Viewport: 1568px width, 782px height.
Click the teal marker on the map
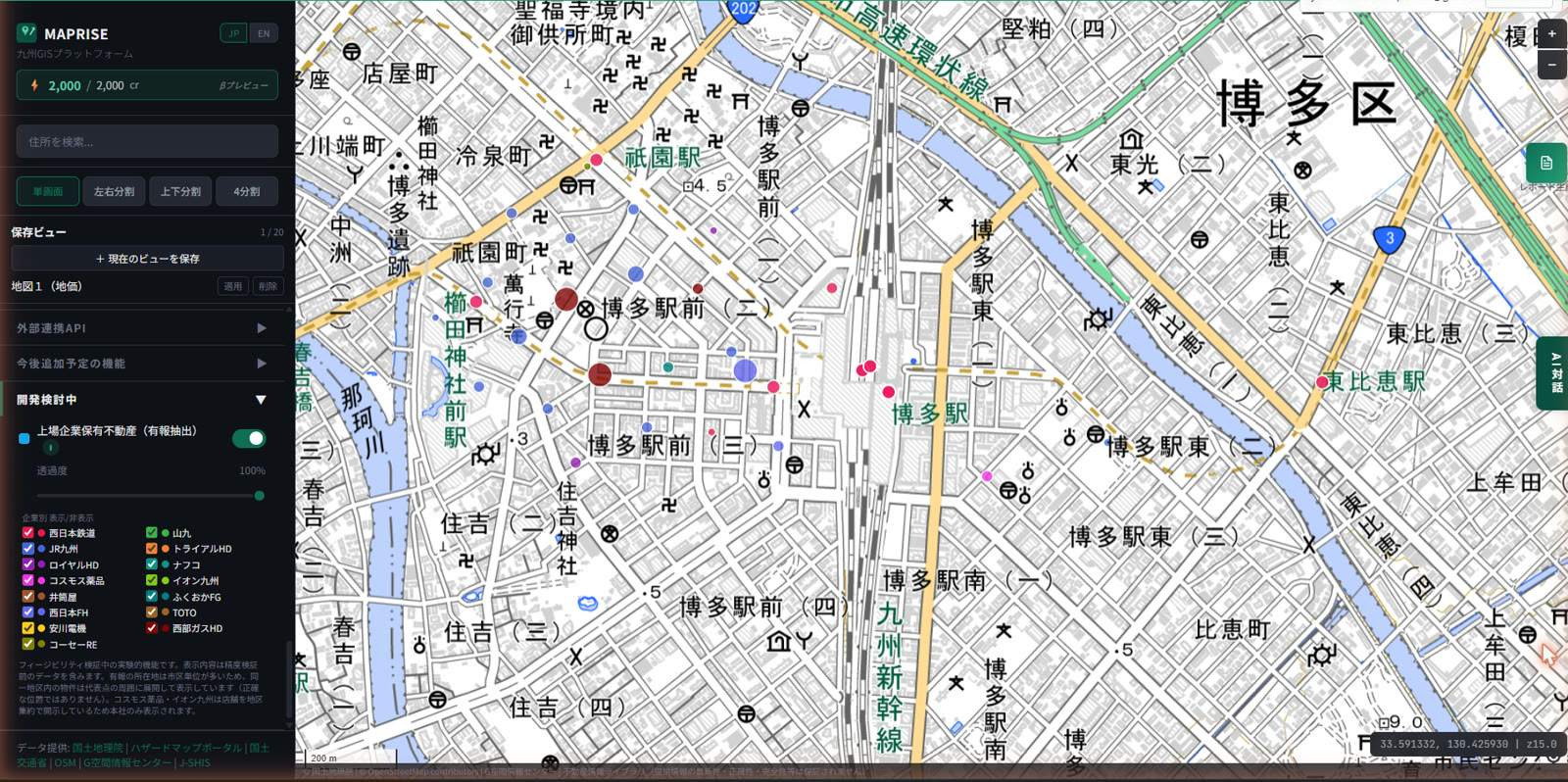pyautogui.click(x=668, y=367)
